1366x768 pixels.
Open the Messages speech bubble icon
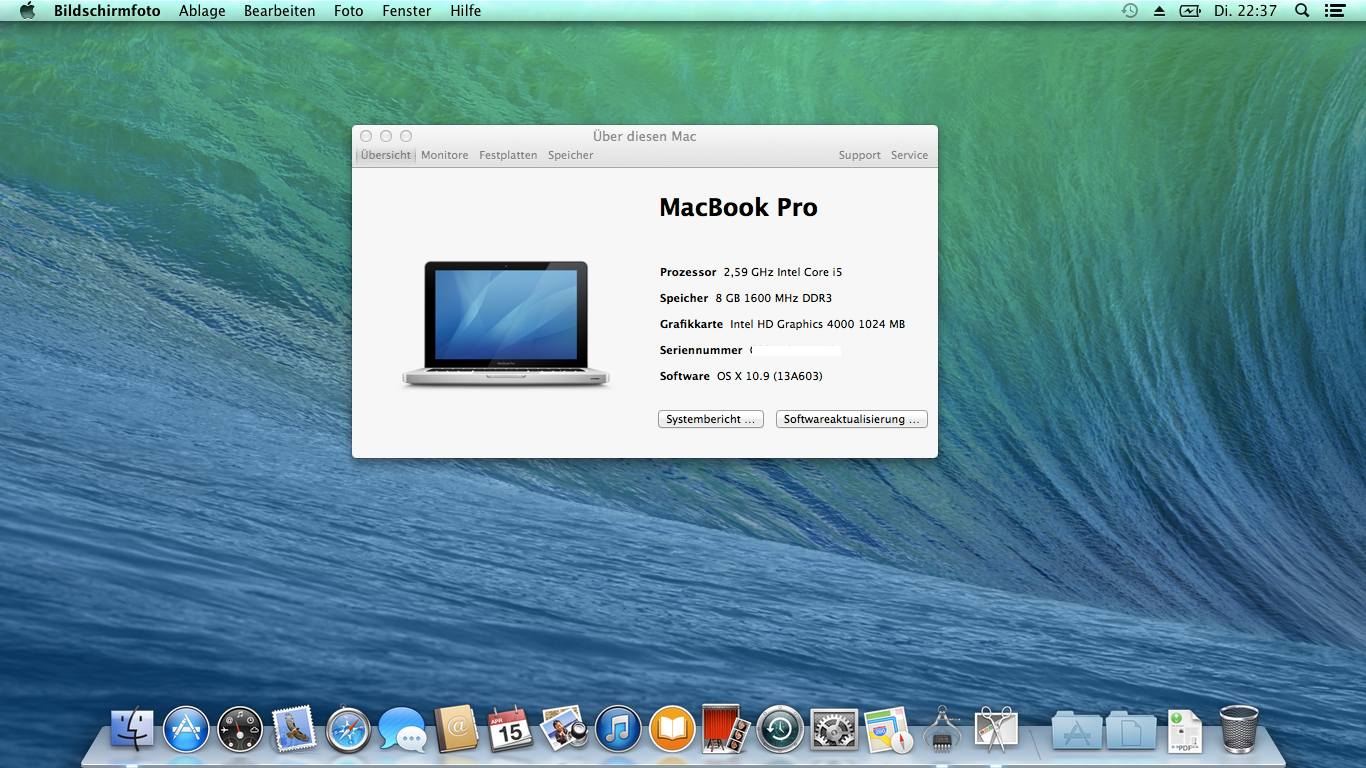coord(402,729)
